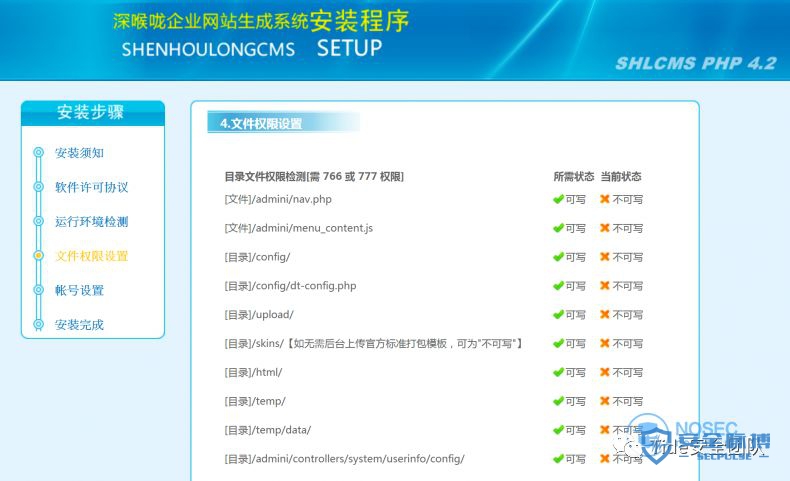
Task: Click the SHLCMS PHP 4.2 version label
Action: (x=696, y=63)
